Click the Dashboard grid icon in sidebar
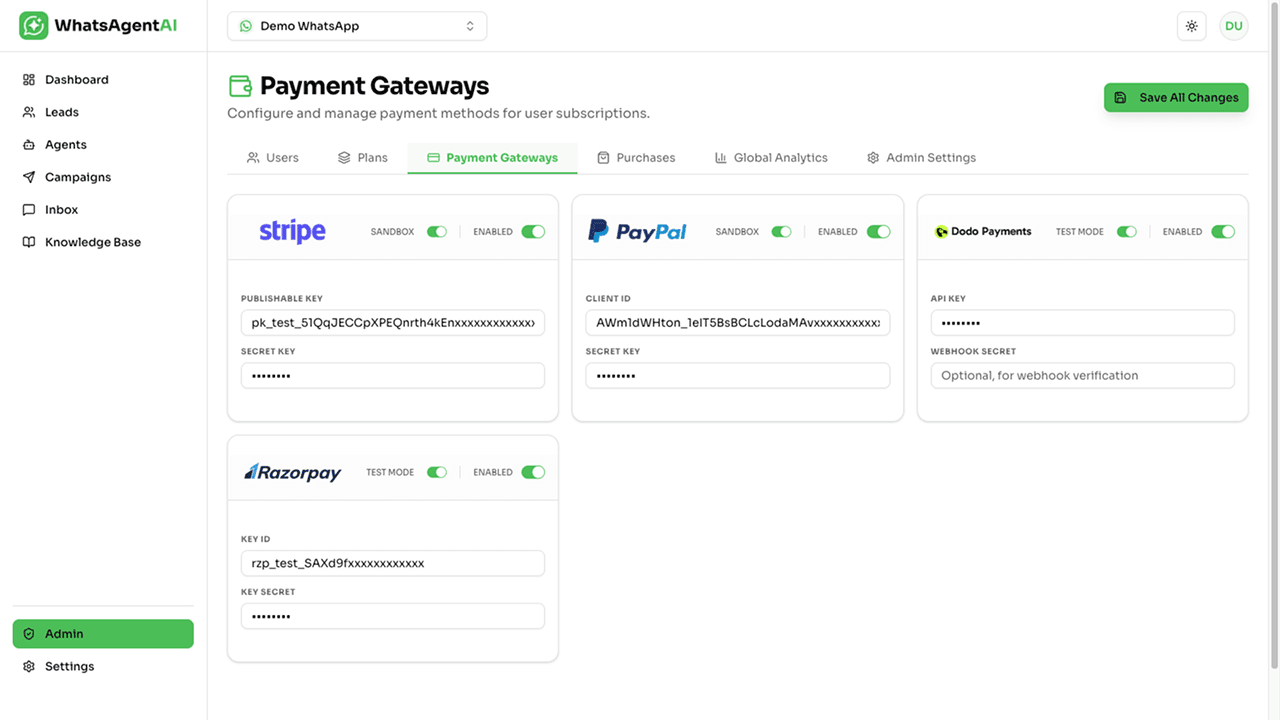 (x=29, y=80)
